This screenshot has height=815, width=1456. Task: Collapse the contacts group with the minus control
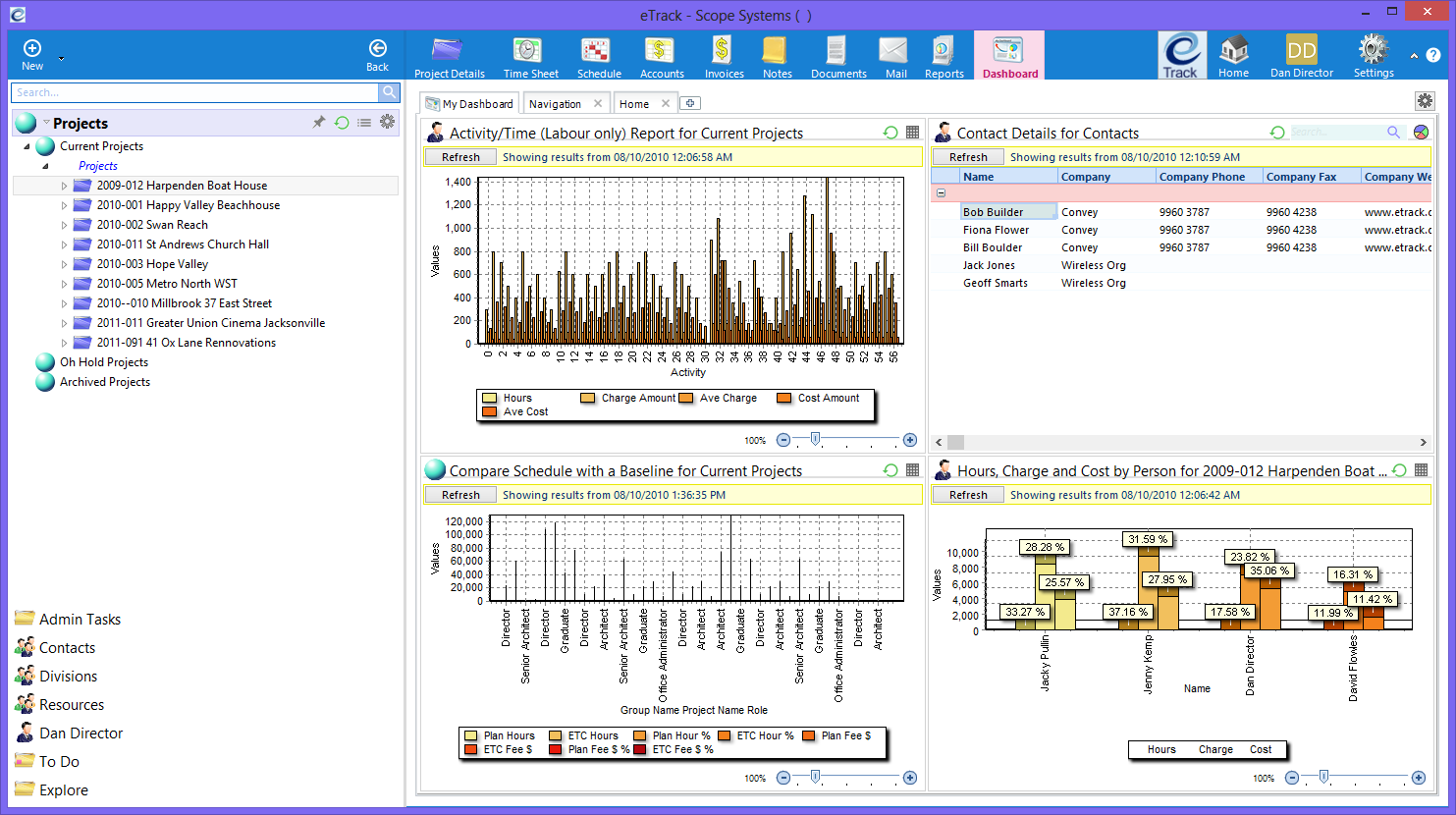(x=941, y=192)
